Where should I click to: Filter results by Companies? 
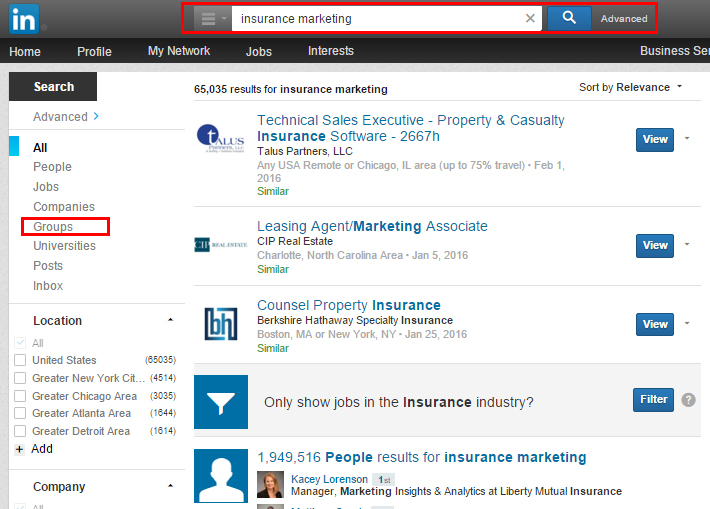[x=64, y=207]
